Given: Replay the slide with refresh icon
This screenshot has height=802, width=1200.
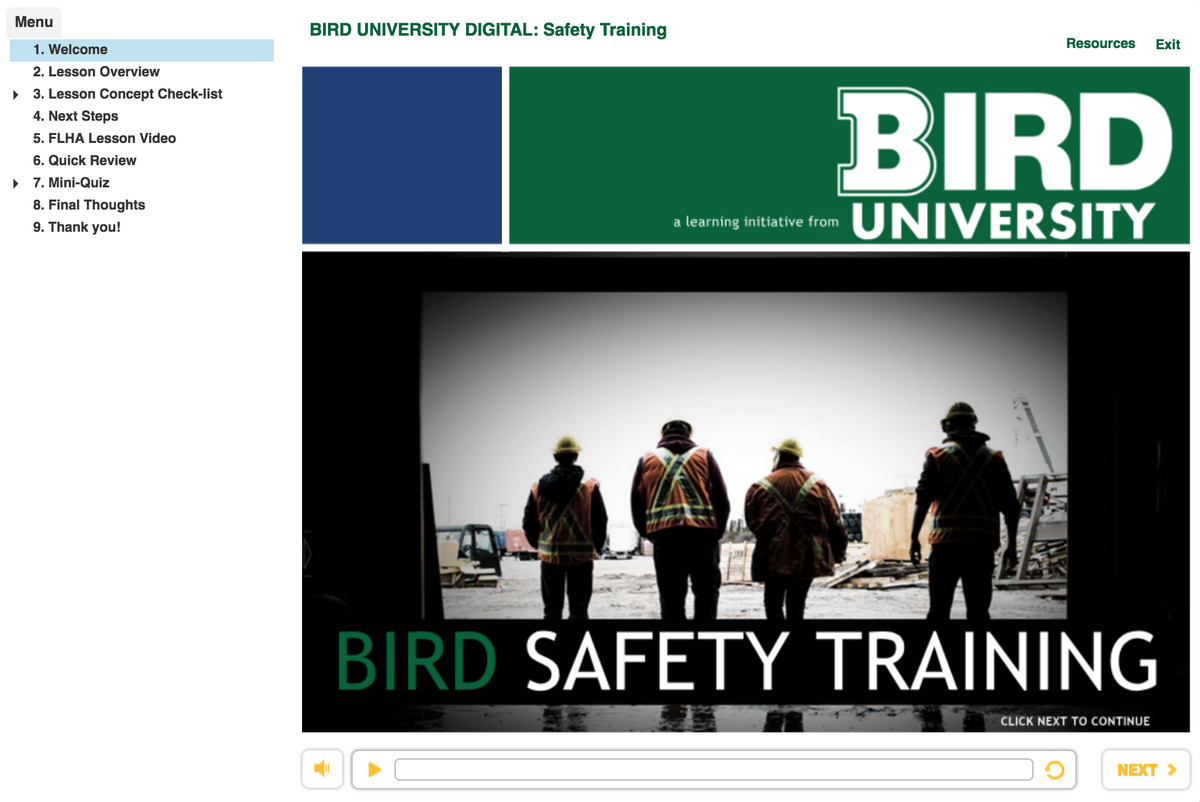Looking at the screenshot, I should [x=1057, y=769].
